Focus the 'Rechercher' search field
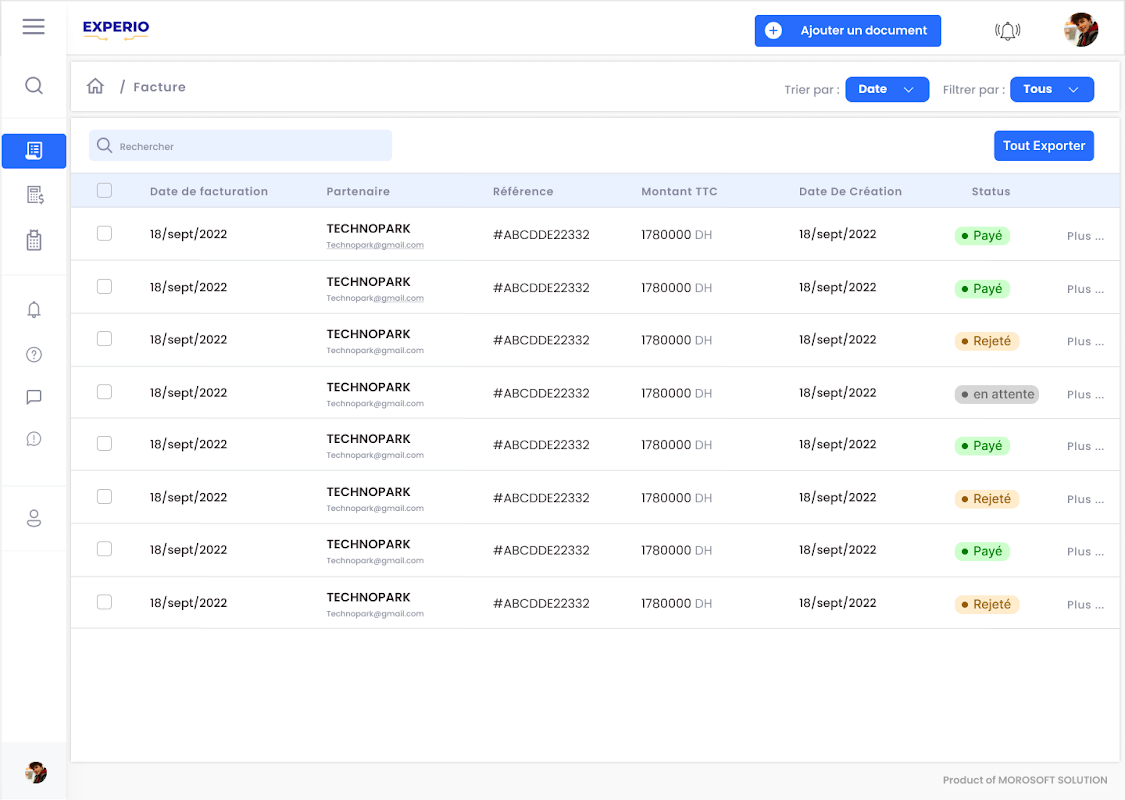Screen dimensions: 1125x800 [x=240, y=146]
